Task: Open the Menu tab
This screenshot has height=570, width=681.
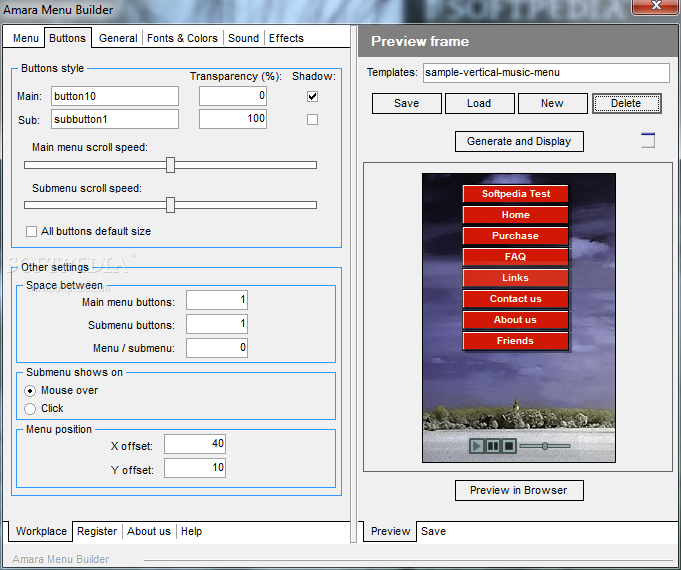Action: (26, 38)
